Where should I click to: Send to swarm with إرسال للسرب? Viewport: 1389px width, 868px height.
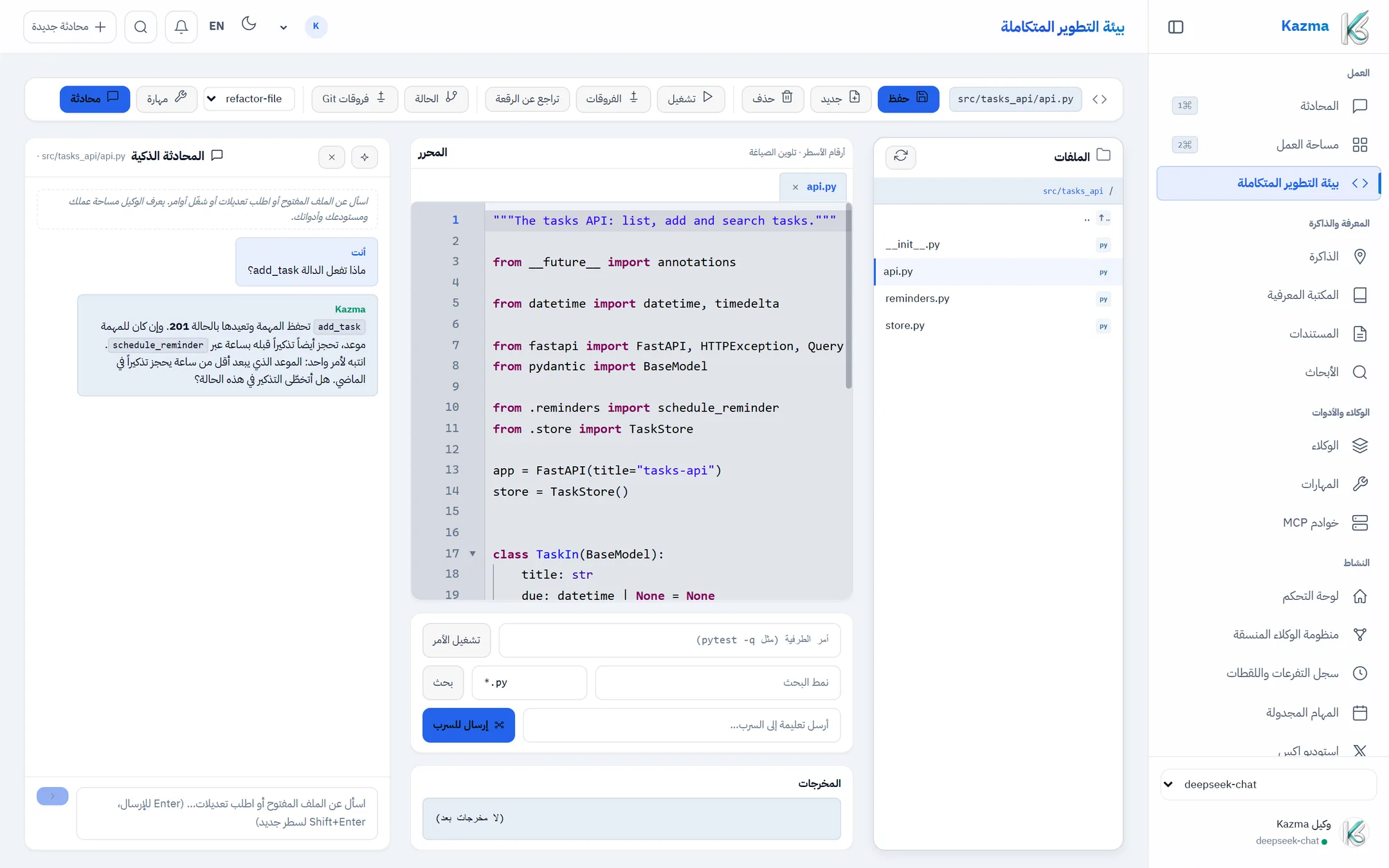(x=469, y=725)
